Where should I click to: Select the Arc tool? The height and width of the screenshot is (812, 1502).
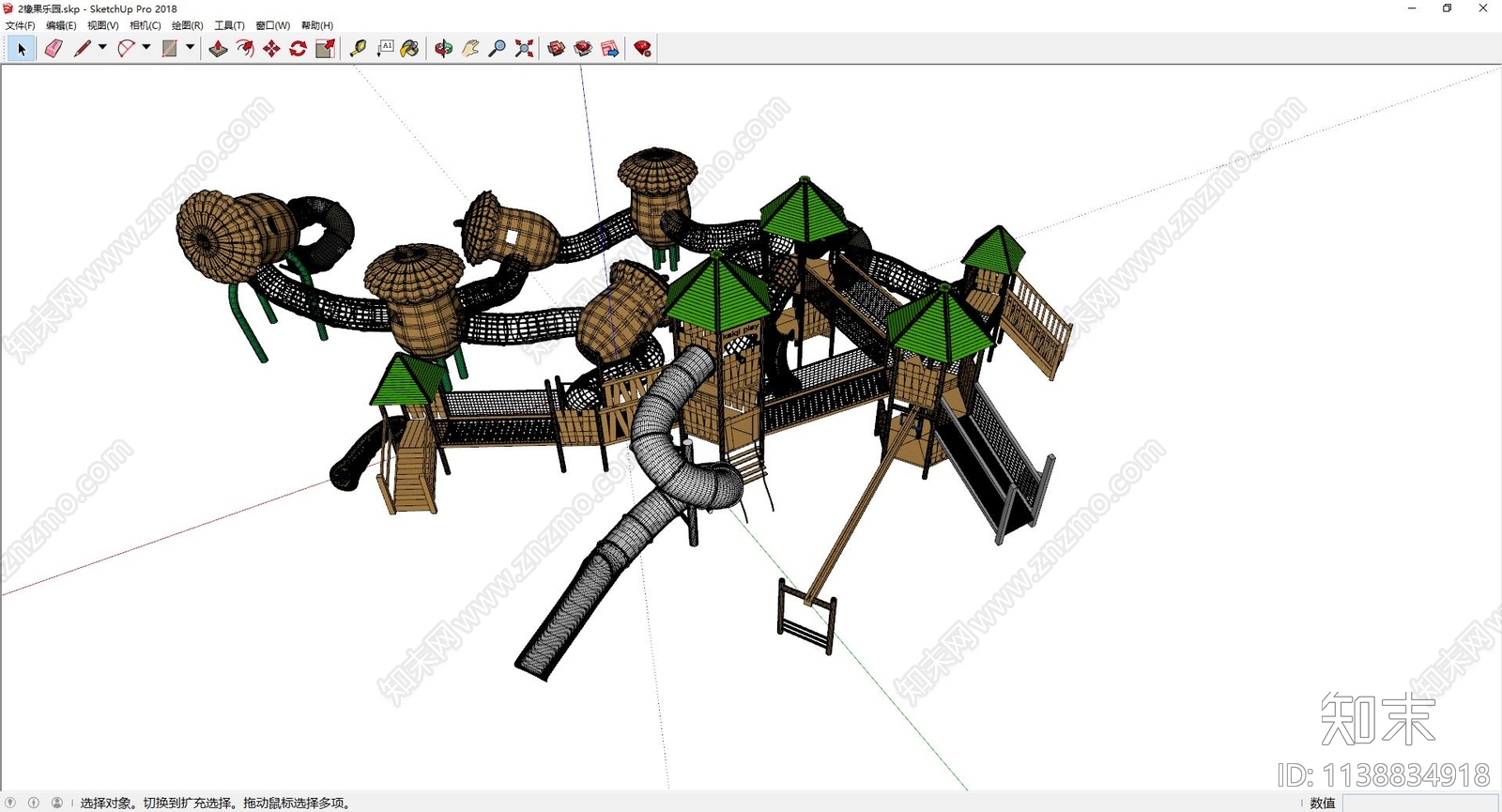[127, 49]
